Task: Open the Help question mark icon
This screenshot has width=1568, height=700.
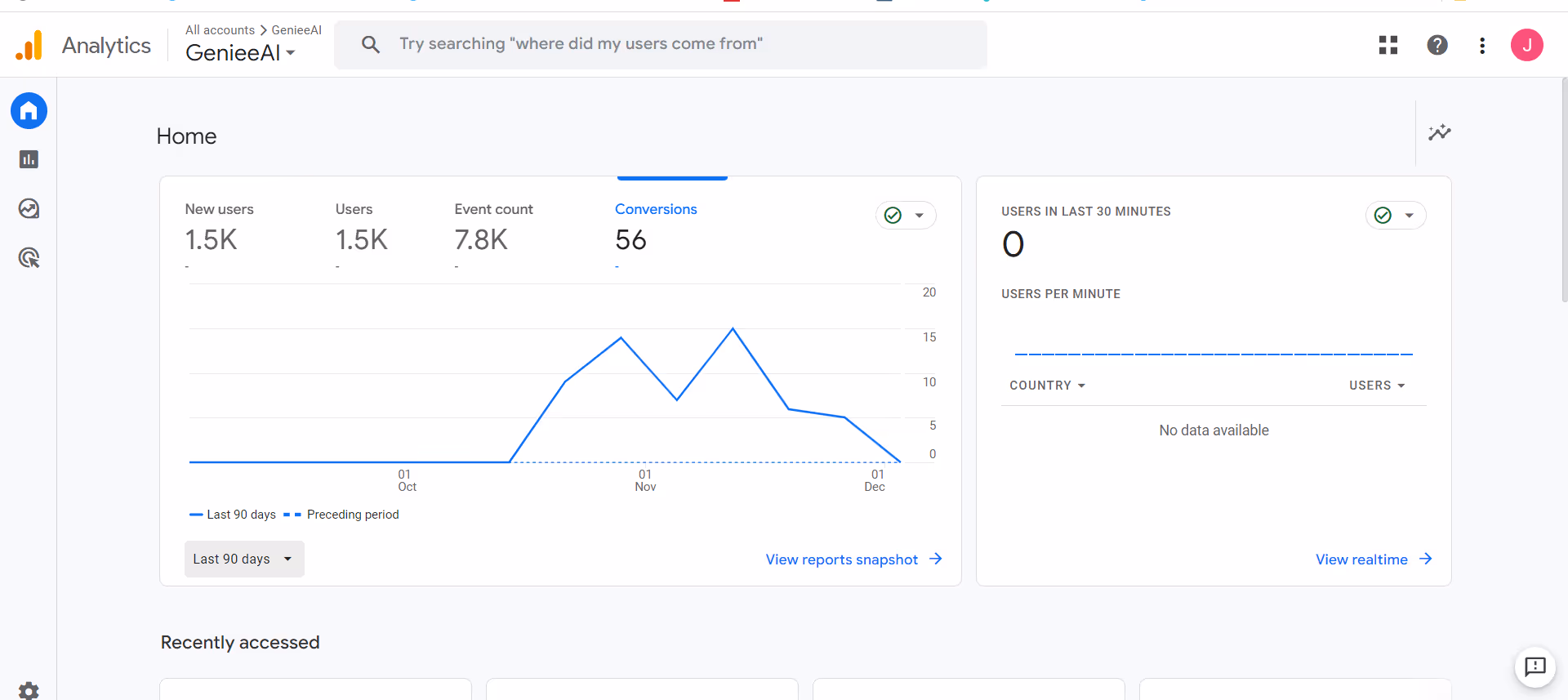Action: tap(1437, 45)
